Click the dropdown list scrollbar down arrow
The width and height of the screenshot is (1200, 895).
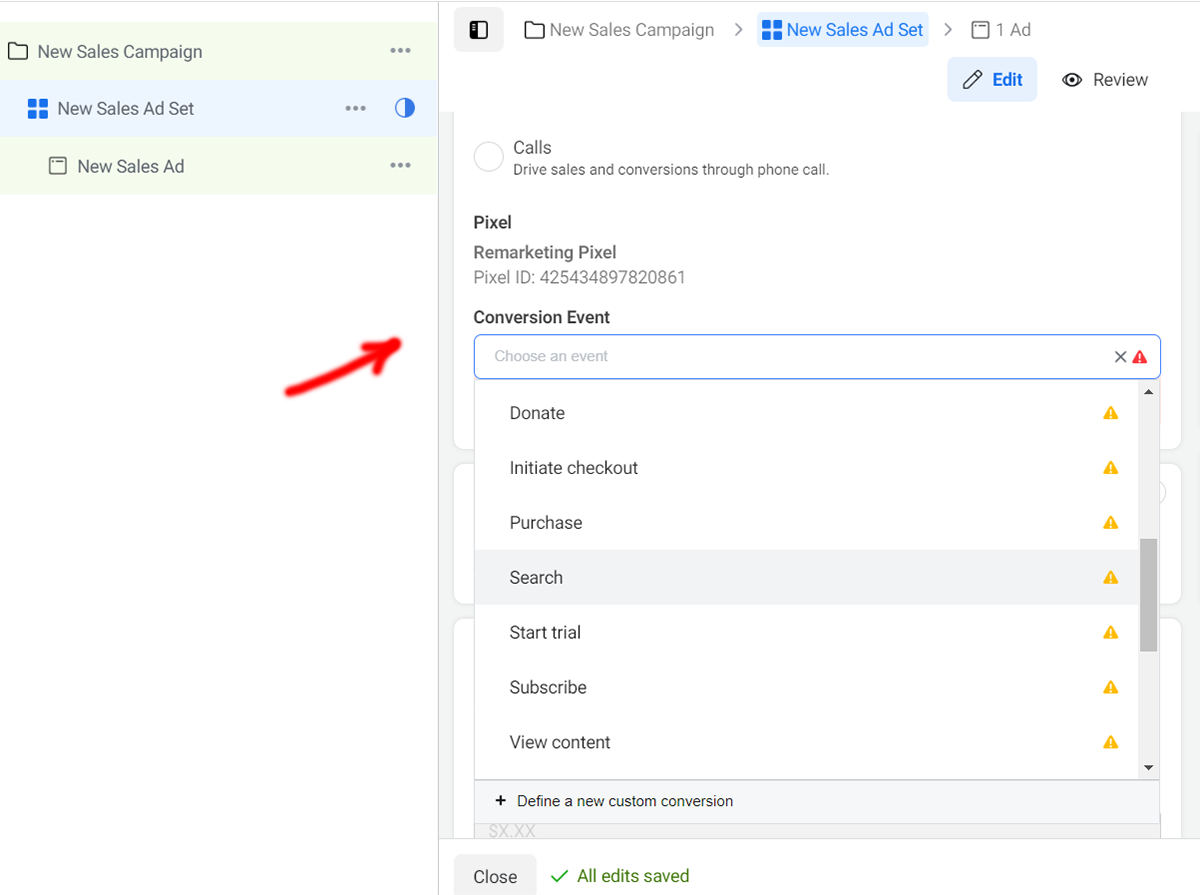click(1149, 768)
